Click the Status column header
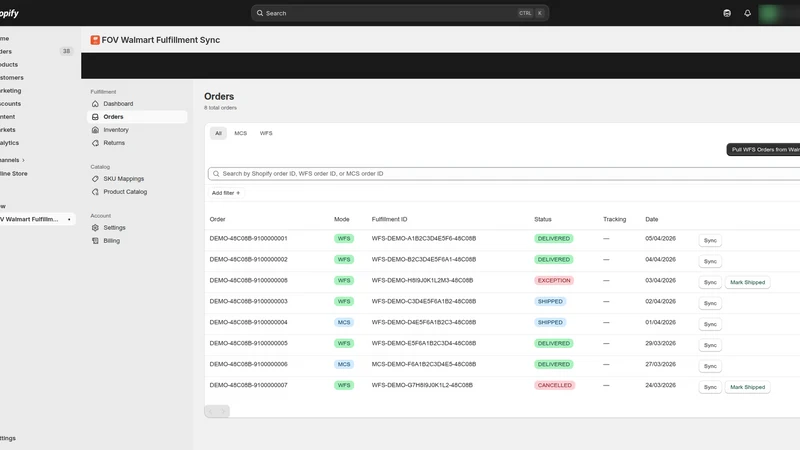The width and height of the screenshot is (800, 450). [543, 219]
